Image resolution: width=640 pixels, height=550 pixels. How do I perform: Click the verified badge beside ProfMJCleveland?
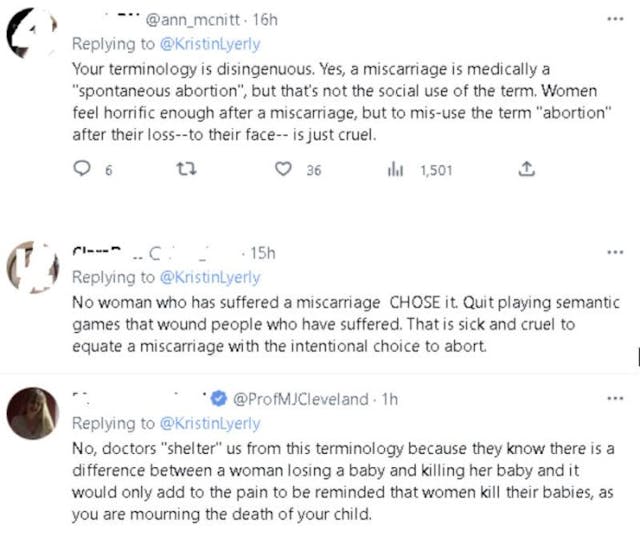[x=220, y=399]
